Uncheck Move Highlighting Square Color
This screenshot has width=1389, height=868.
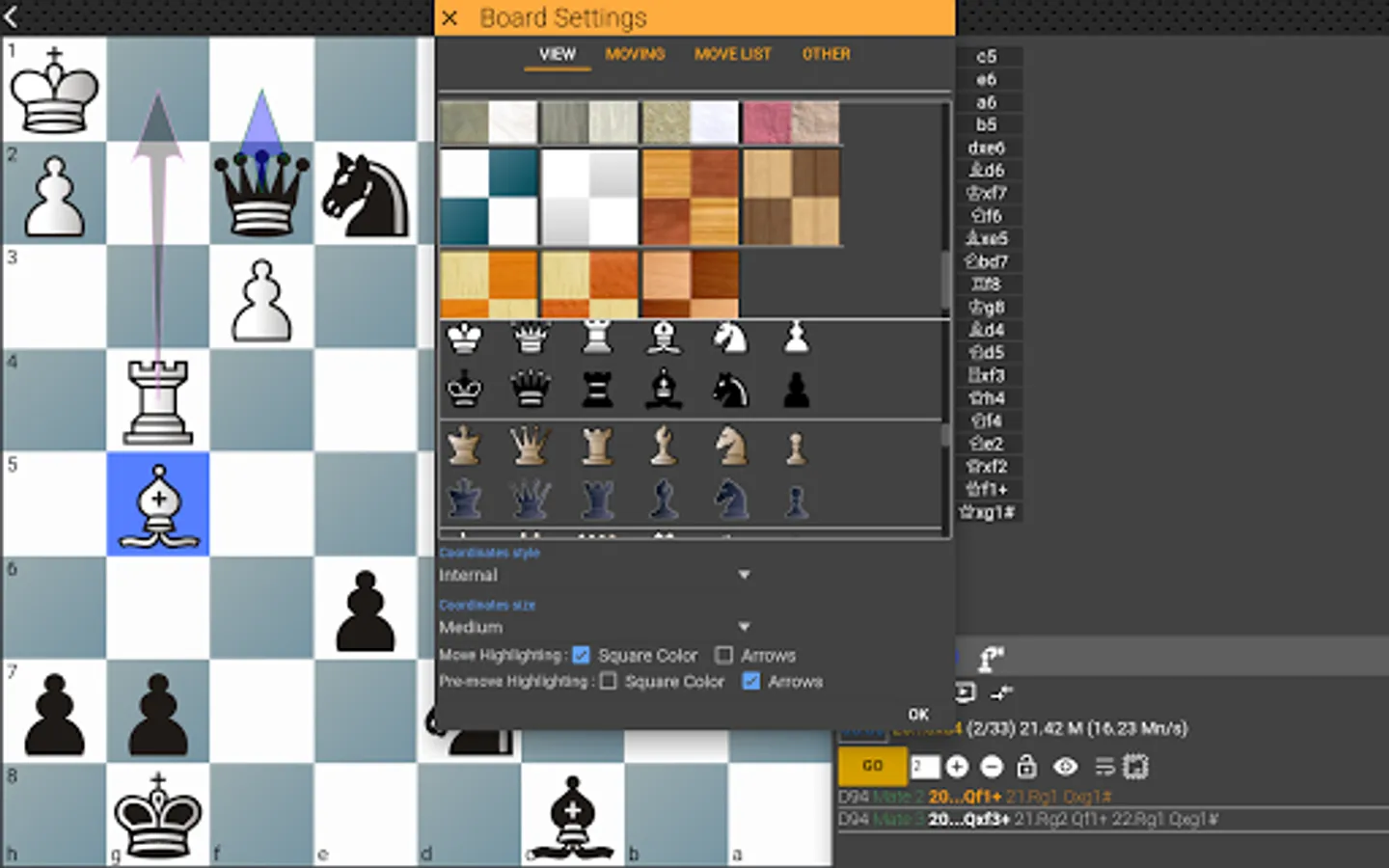pos(581,655)
